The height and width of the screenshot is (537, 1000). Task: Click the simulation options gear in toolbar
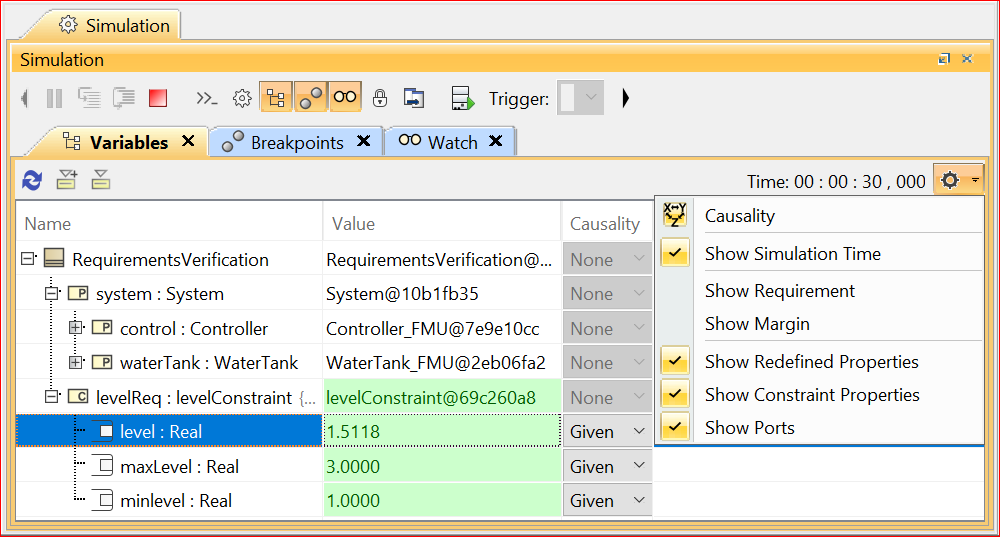(241, 98)
